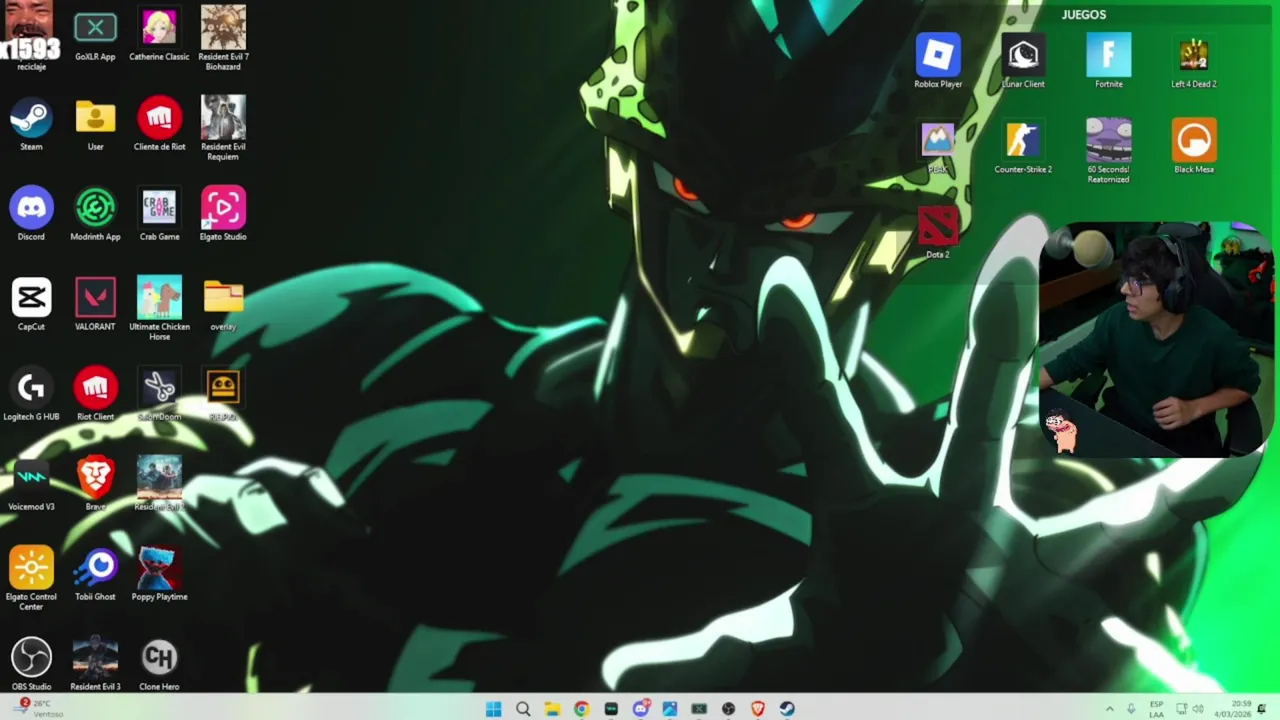Image resolution: width=1280 pixels, height=720 pixels.
Task: Open Lunar Client in JUEGOS group
Action: click(1023, 62)
